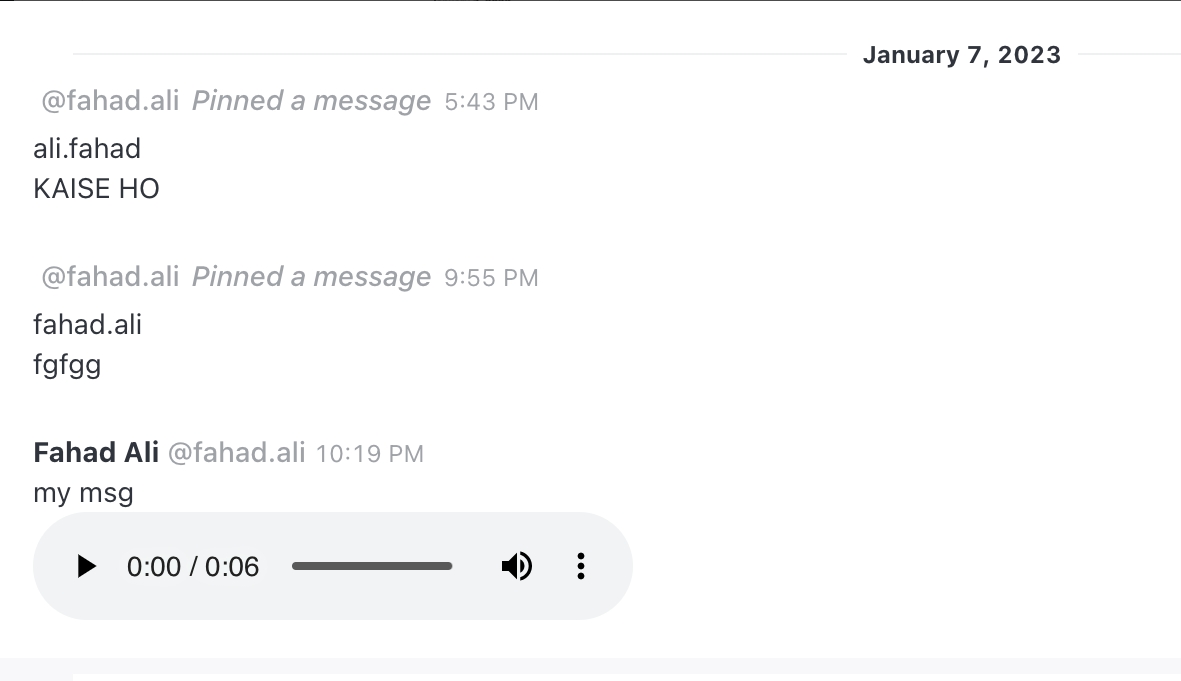The image size is (1181, 681).
Task: Select the 9:55 PM timestamp
Action: tap(491, 277)
